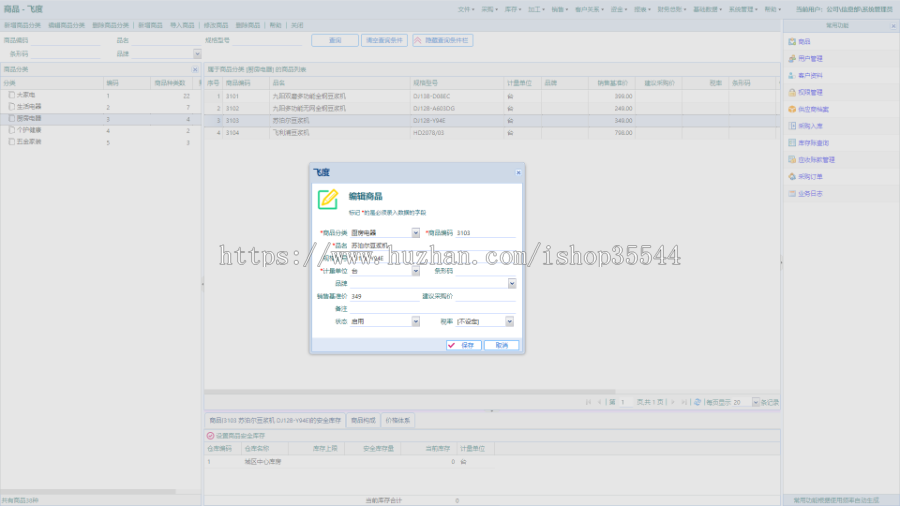Focus the 销售基准价 field showing 349
The width and height of the screenshot is (900, 506).
click(385, 296)
